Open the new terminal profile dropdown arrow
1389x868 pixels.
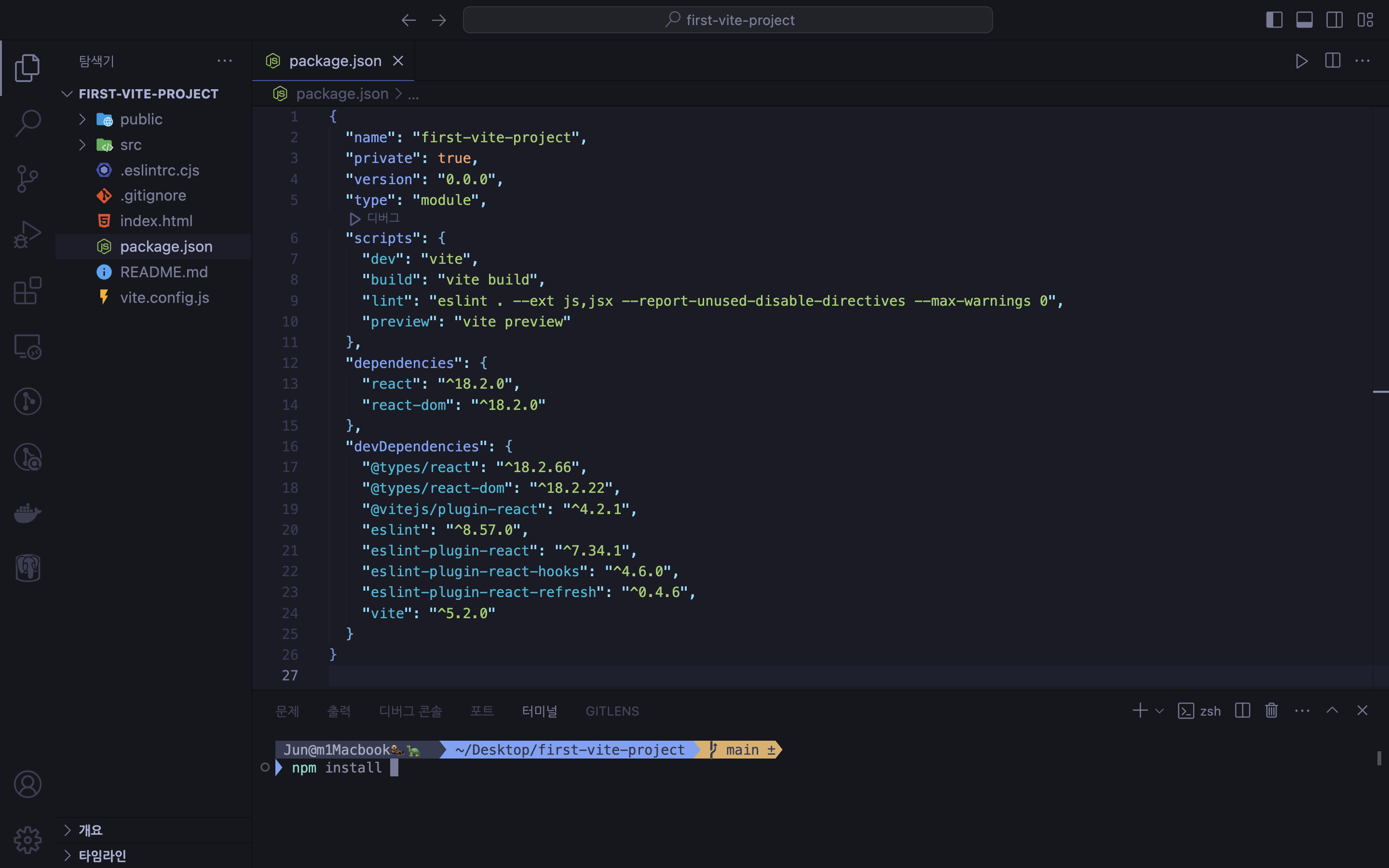pyautogui.click(x=1159, y=711)
